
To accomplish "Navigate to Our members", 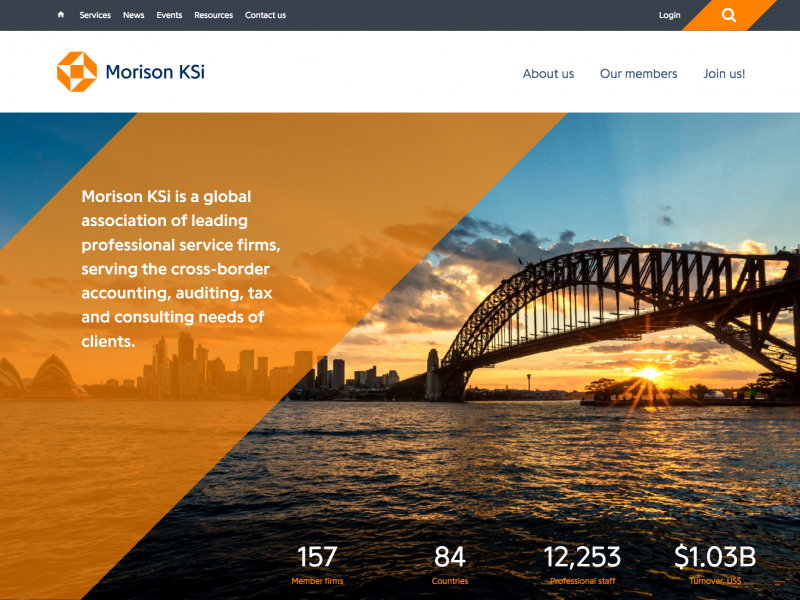I will click(639, 74).
